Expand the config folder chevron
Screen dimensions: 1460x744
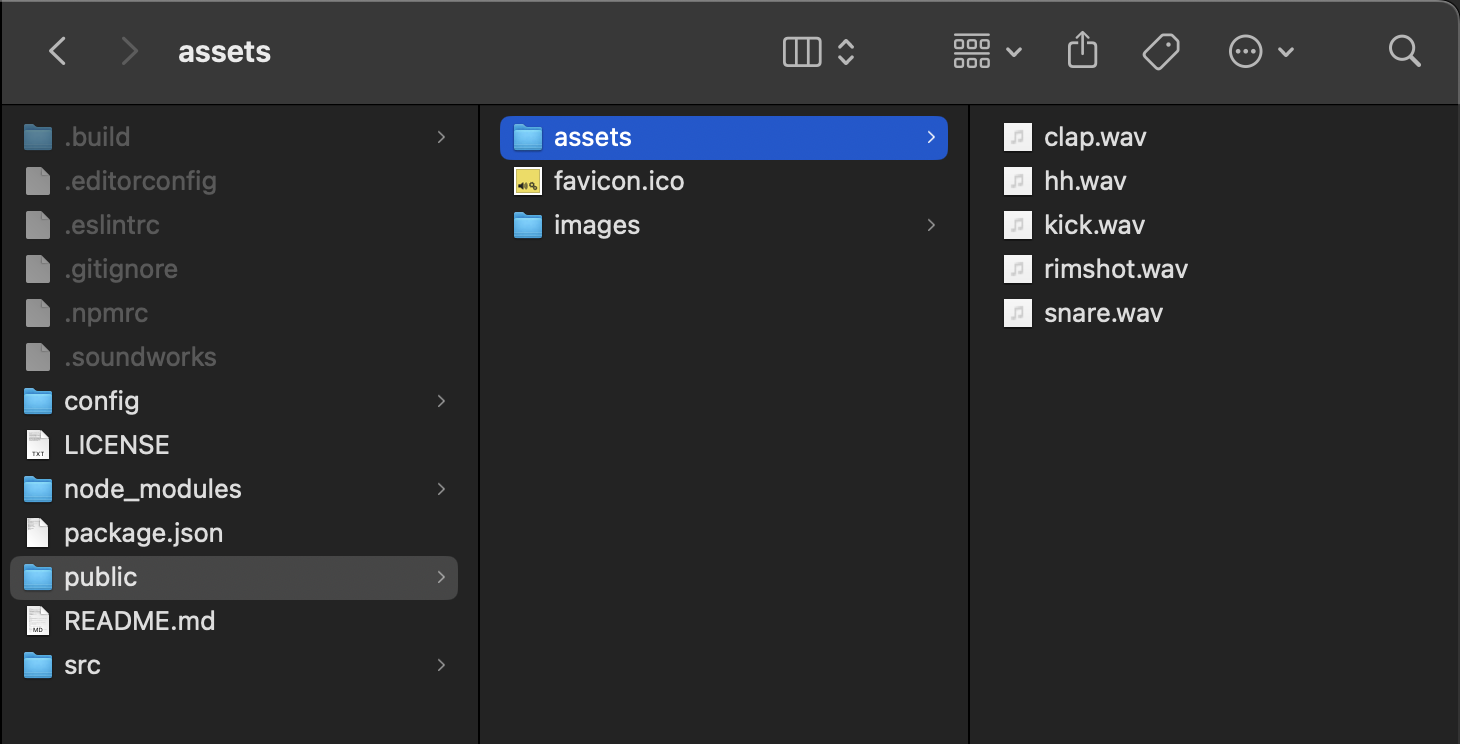(x=441, y=401)
